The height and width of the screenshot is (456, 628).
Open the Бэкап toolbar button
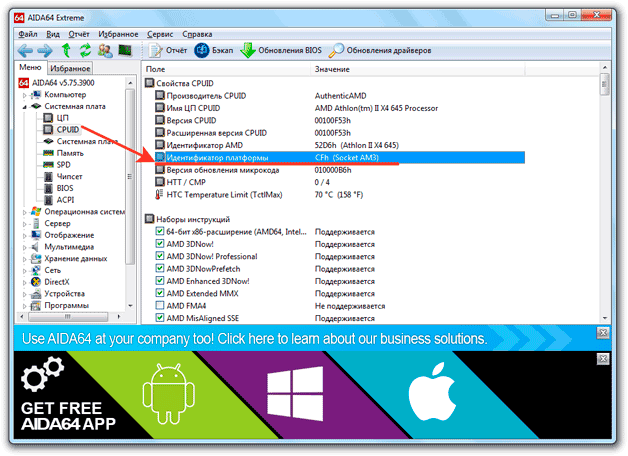(214, 50)
